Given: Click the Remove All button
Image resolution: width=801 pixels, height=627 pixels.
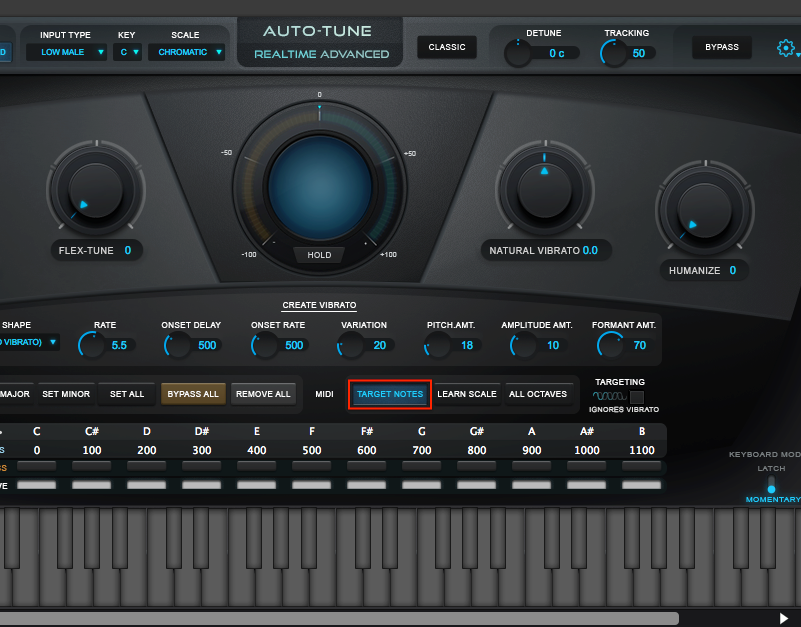Looking at the screenshot, I should [263, 394].
